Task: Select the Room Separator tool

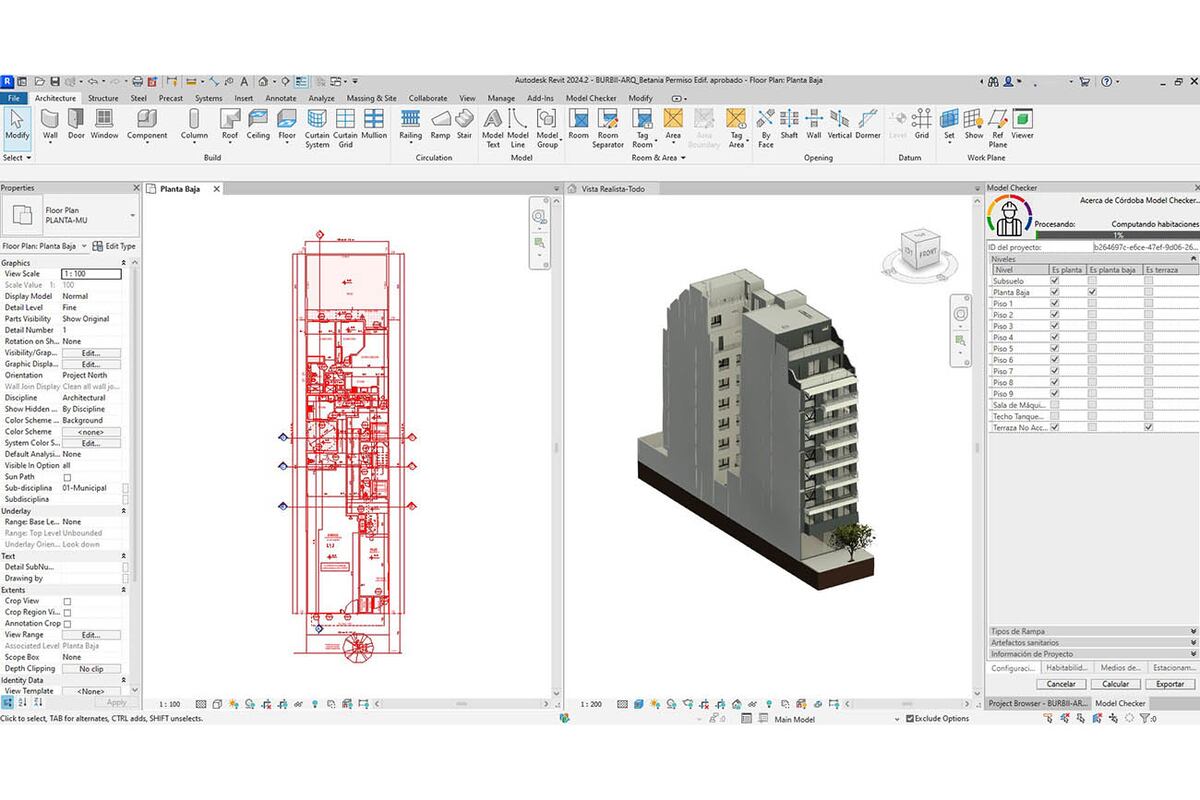Action: coord(608,128)
